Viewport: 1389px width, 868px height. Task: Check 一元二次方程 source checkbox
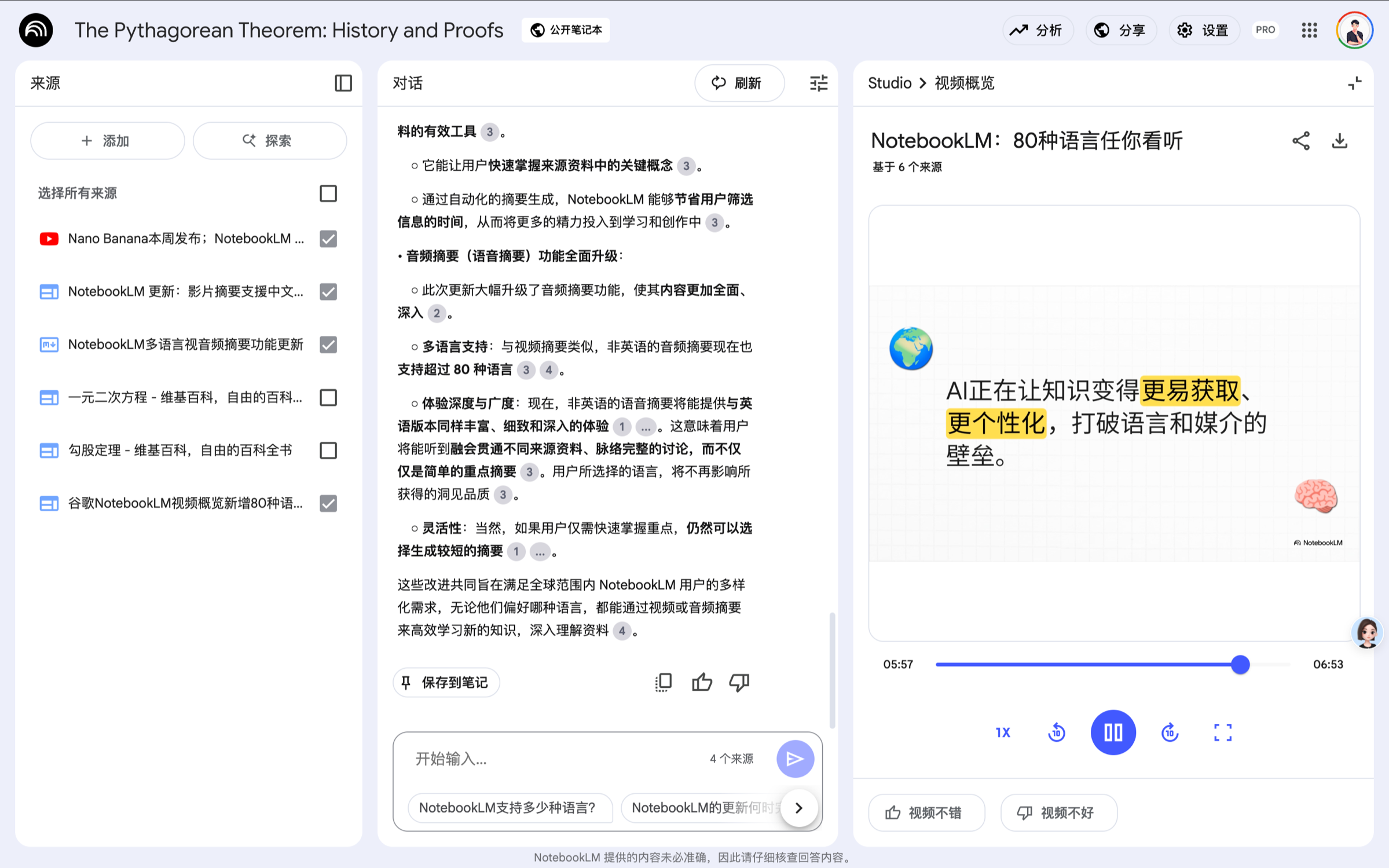point(328,398)
